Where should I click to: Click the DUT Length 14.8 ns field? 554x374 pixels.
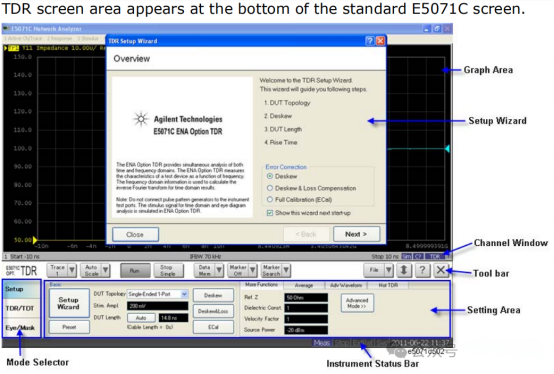[173, 318]
